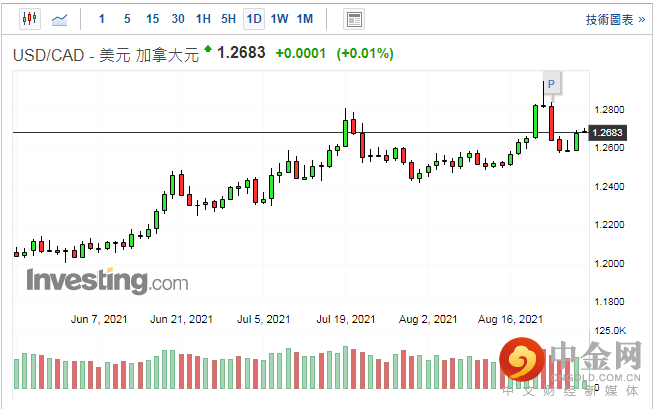
Task: Click the 1.2600 price axis label
Action: pyautogui.click(x=609, y=148)
